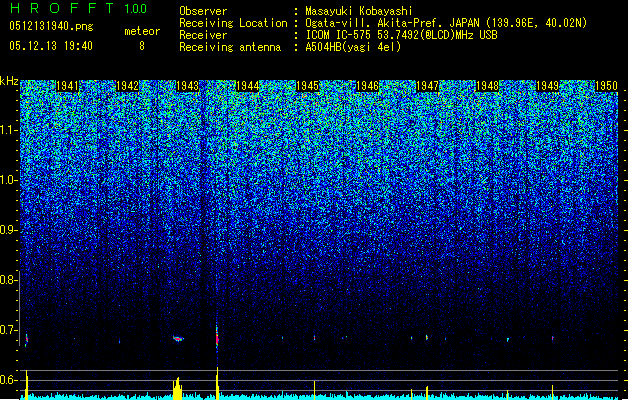The width and height of the screenshot is (629, 400).
Task: Jump to the 1943 time marker
Action: [x=188, y=86]
